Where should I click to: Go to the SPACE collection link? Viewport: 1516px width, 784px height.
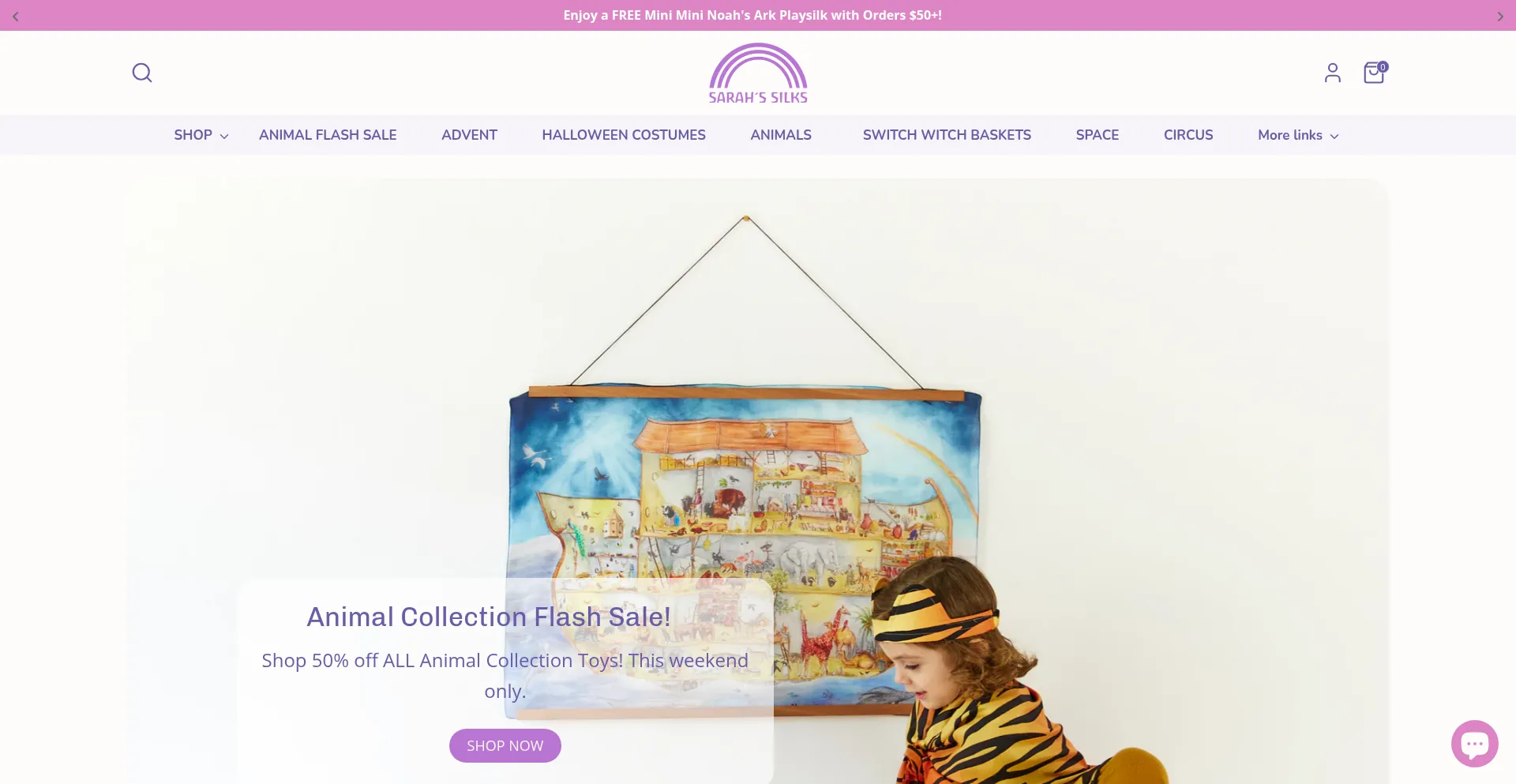(x=1098, y=135)
